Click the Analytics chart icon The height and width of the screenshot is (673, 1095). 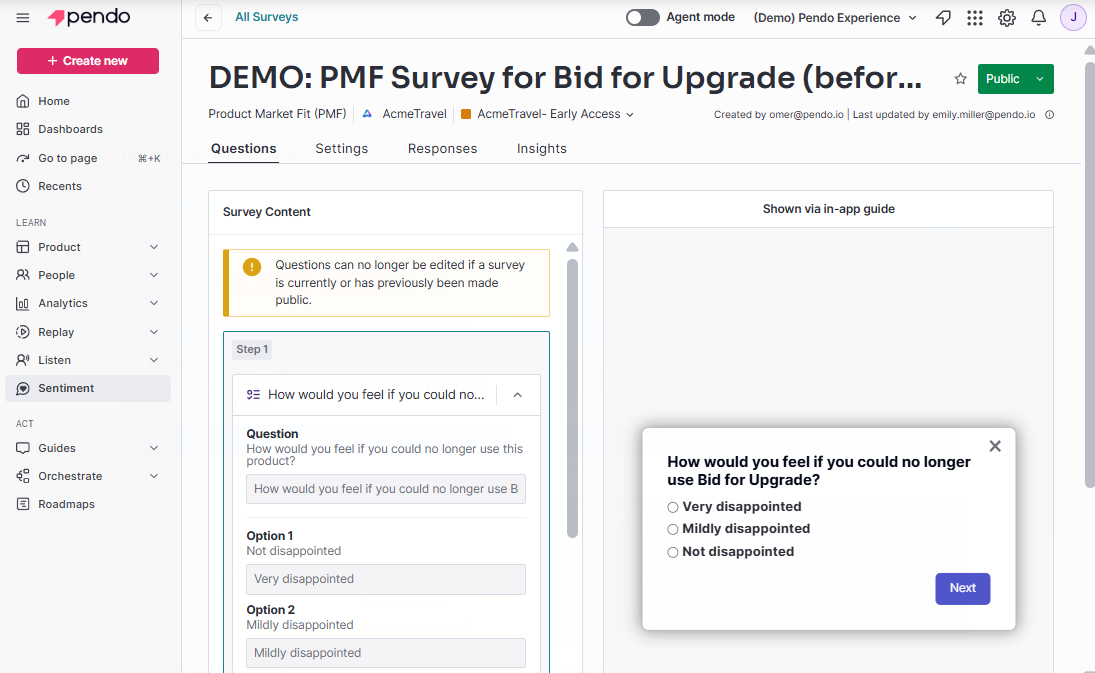(23, 303)
